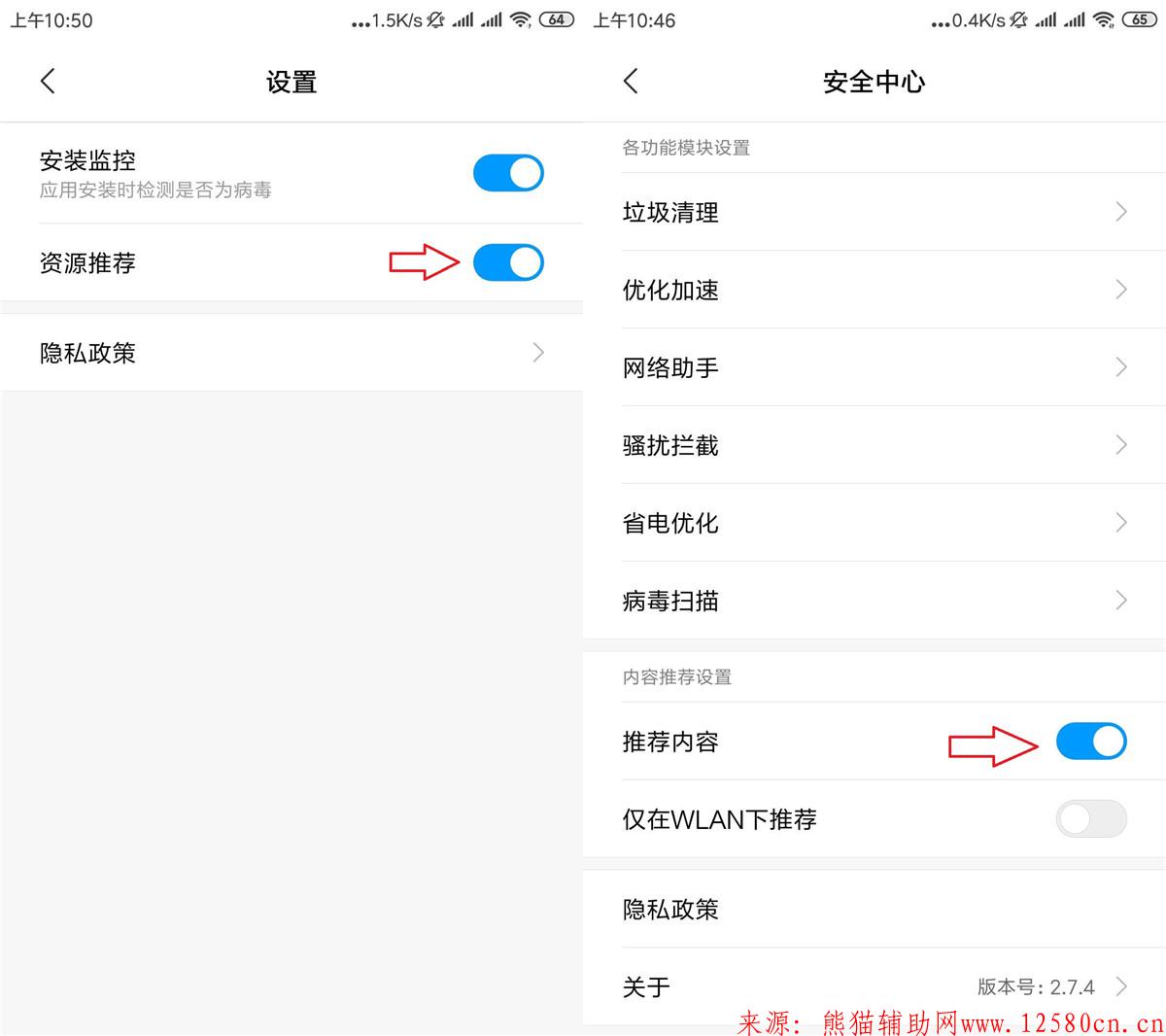The height and width of the screenshot is (1036, 1166).
Task: Turn off the 推荐内容 switch
Action: [x=1091, y=742]
